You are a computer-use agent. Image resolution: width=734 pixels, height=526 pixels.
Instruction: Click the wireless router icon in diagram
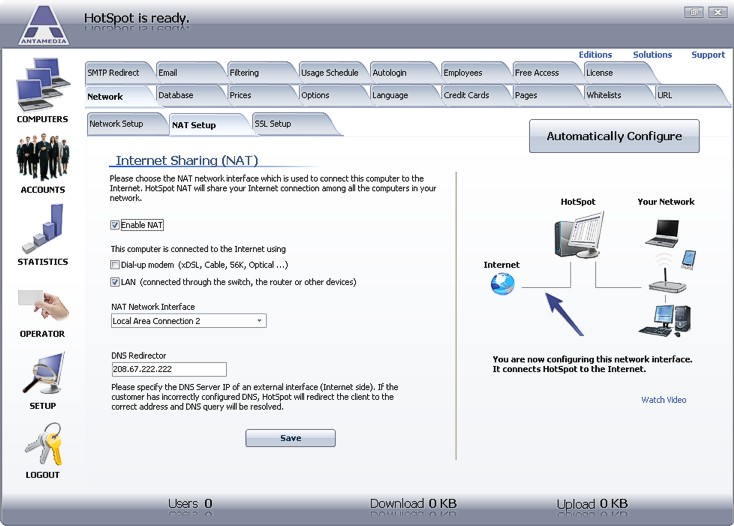pos(667,280)
